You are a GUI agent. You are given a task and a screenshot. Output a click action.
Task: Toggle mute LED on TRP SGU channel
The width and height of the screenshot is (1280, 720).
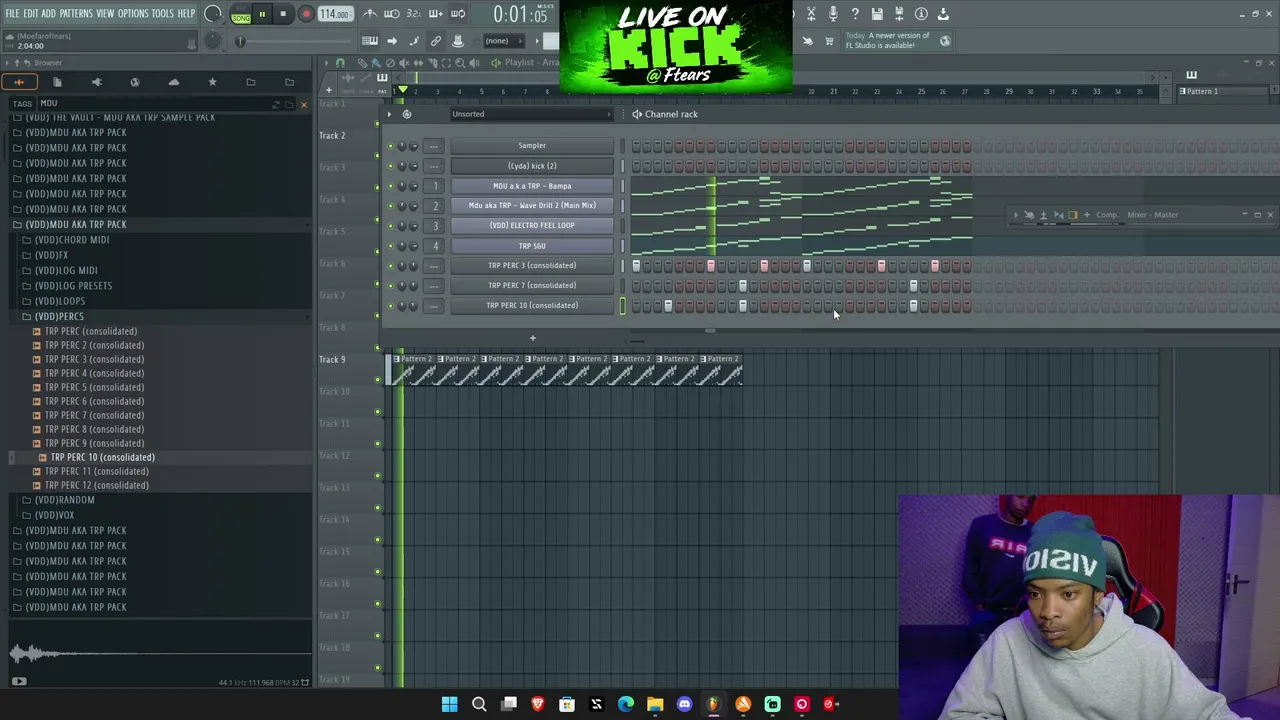(x=391, y=246)
